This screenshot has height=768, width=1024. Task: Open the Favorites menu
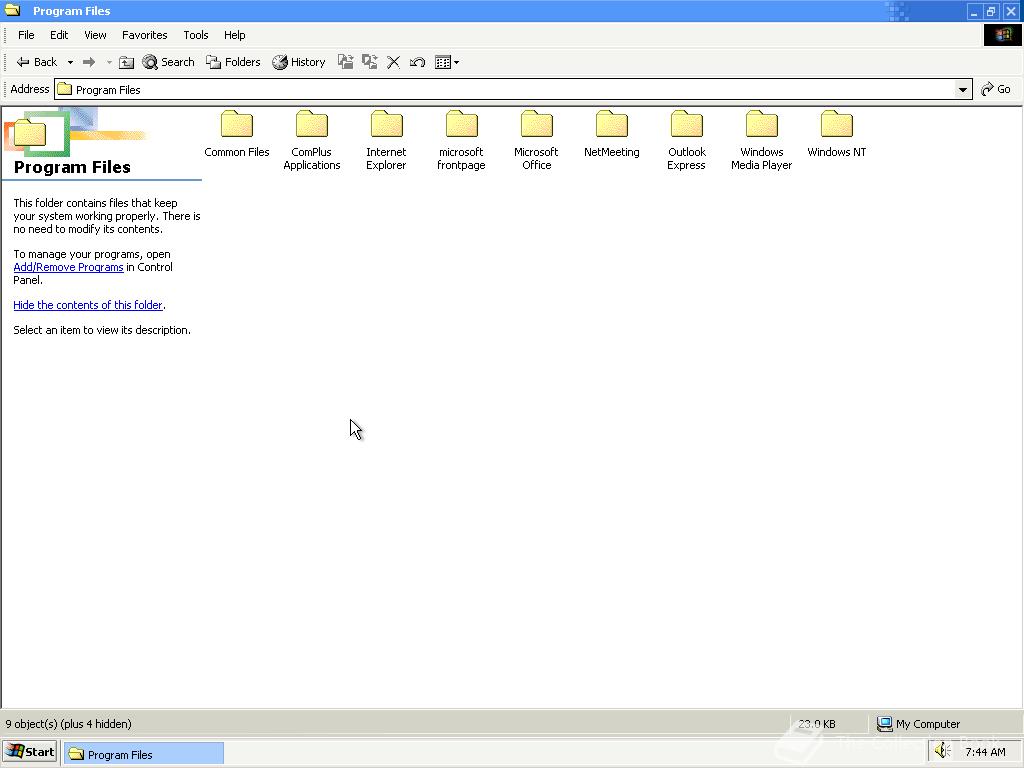144,35
